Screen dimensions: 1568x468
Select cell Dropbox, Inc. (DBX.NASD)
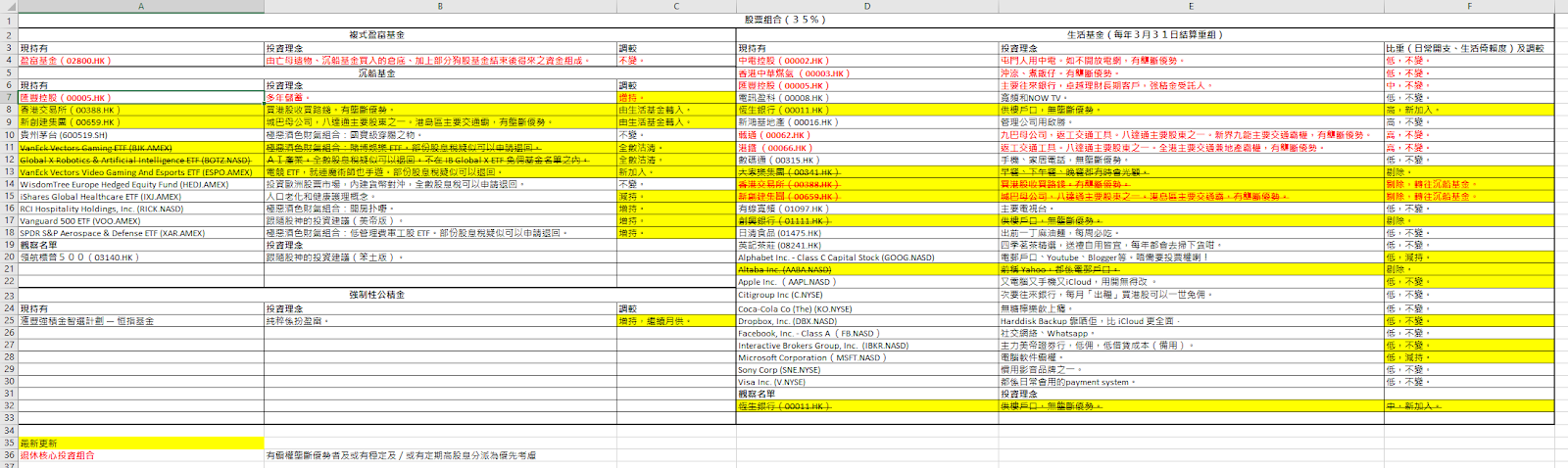[867, 320]
